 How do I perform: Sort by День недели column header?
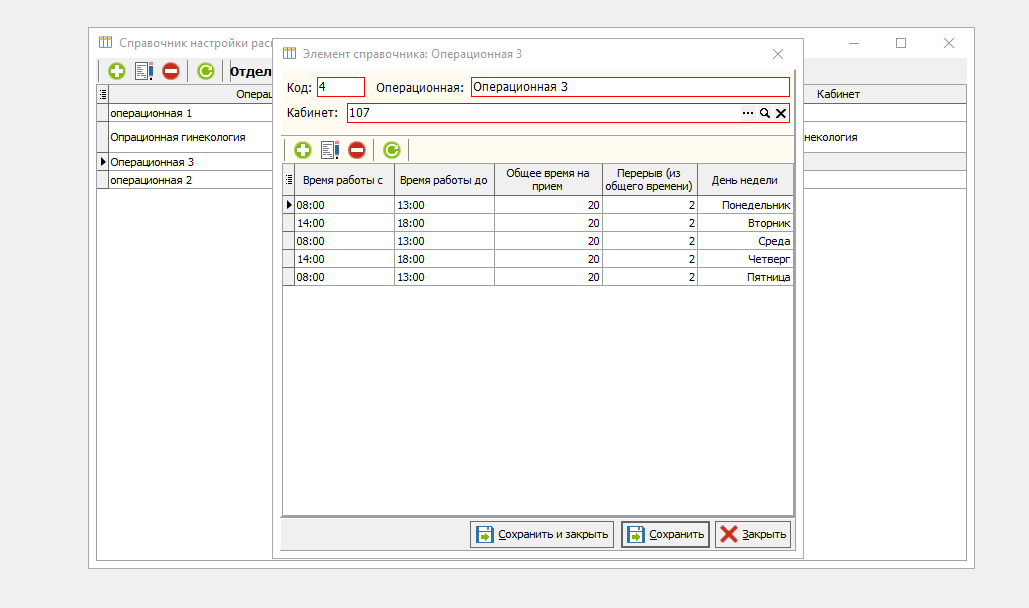click(744, 180)
